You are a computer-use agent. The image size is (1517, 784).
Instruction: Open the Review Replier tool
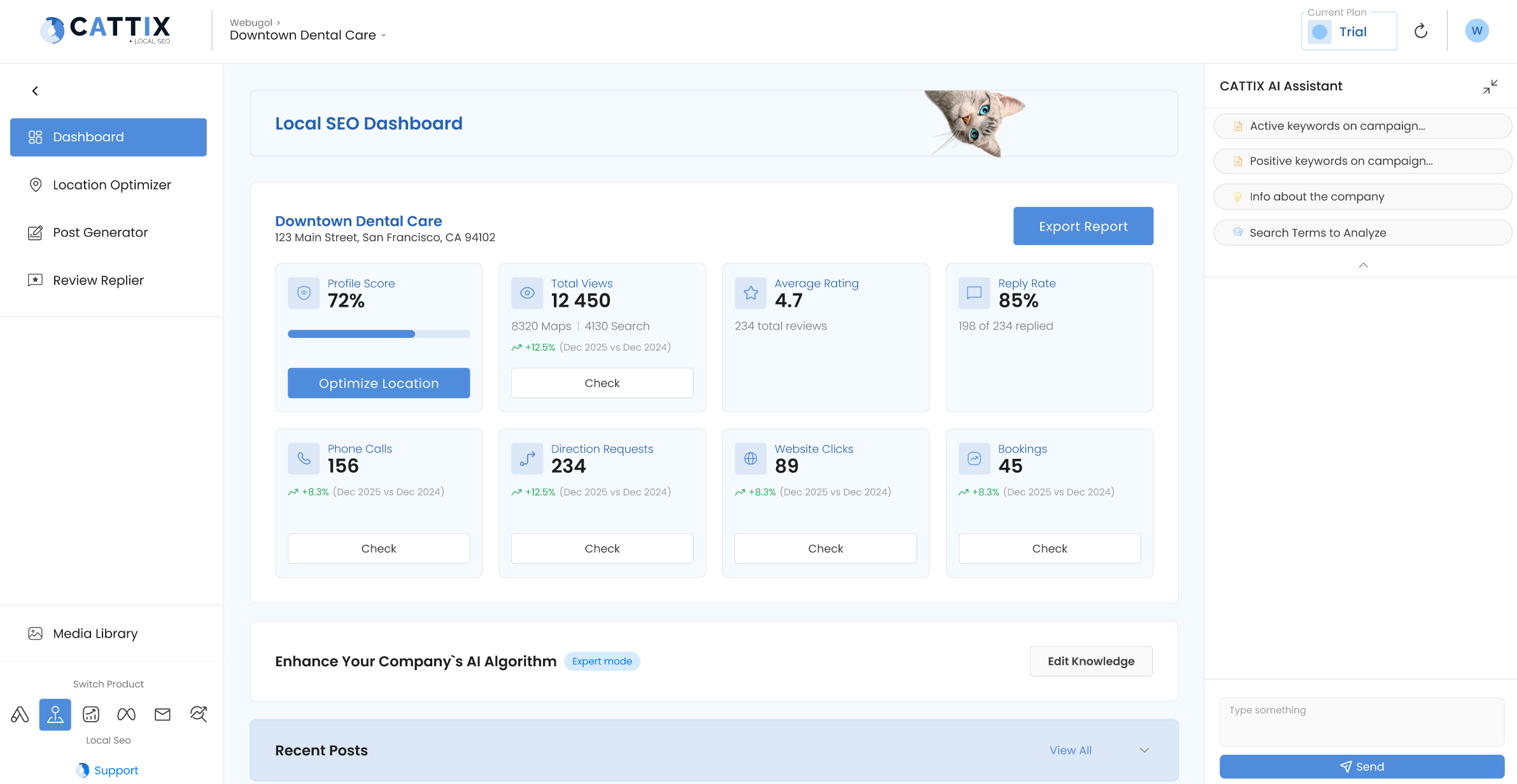pyautogui.click(x=99, y=280)
